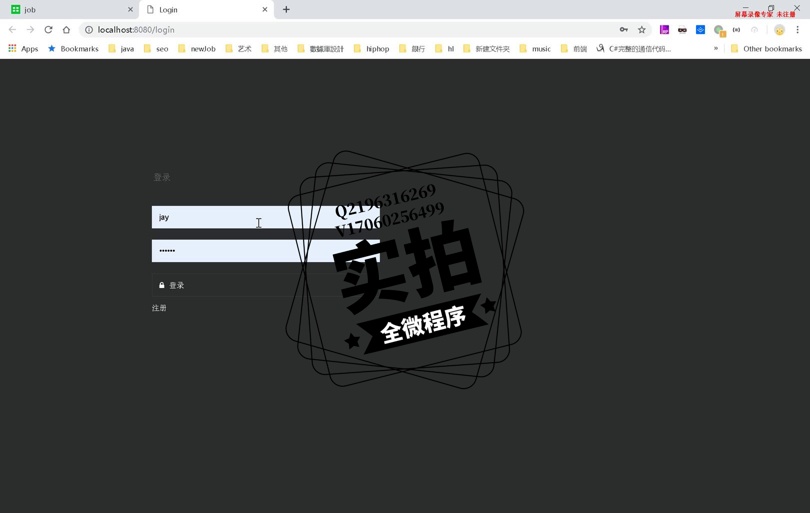Image resolution: width=810 pixels, height=513 pixels.
Task: Open the java bookmark folder
Action: [x=121, y=49]
